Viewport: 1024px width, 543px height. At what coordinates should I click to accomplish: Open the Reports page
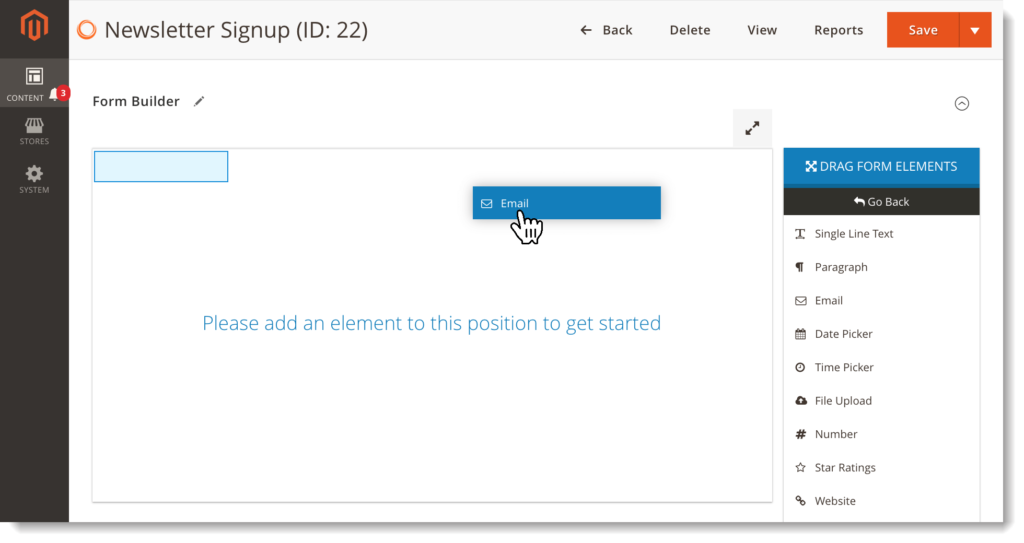pos(838,30)
